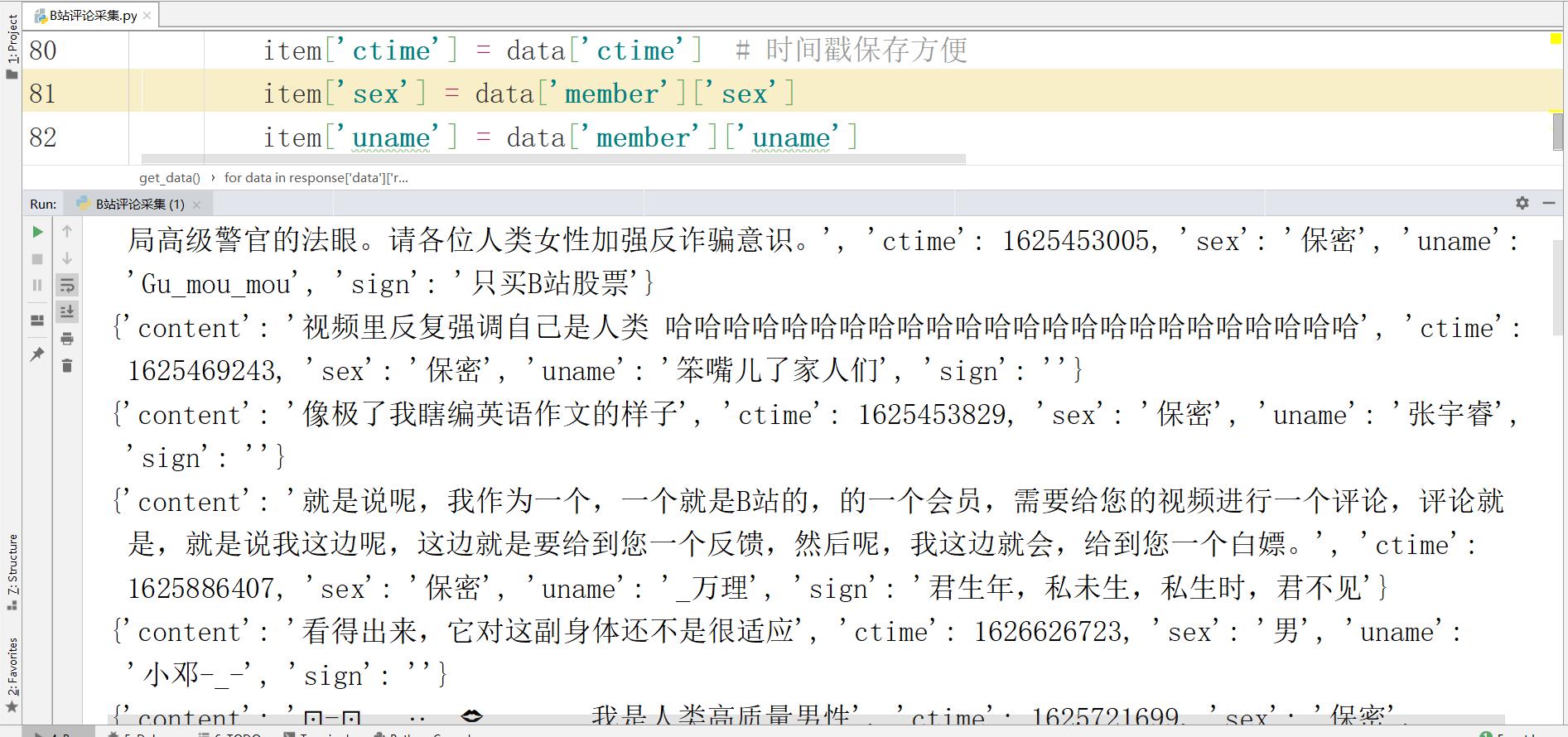Click the 'Run:' panel label
The width and height of the screenshot is (1568, 737).
point(43,204)
